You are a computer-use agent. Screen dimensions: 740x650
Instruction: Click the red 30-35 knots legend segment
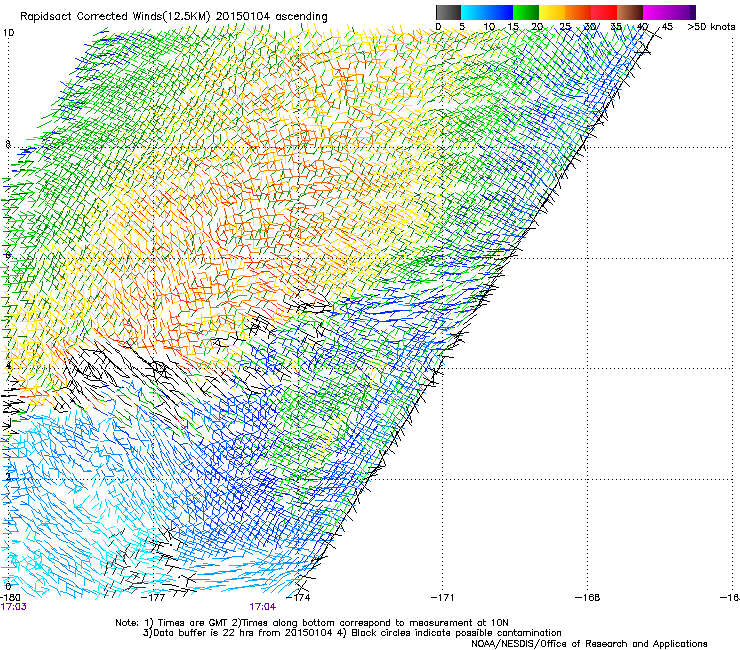[604, 12]
